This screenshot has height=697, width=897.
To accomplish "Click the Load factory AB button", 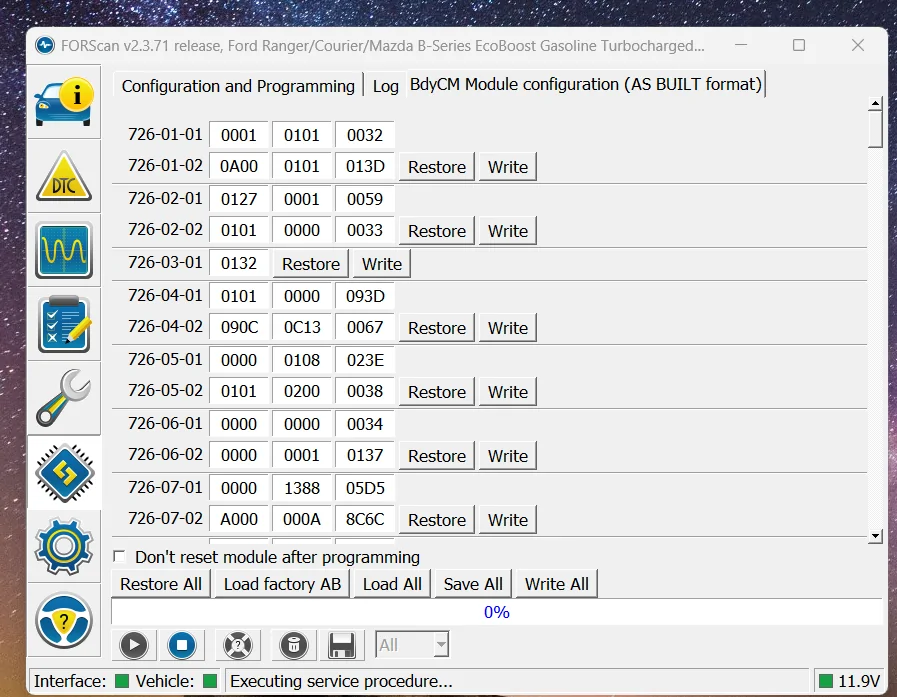I will coord(282,584).
